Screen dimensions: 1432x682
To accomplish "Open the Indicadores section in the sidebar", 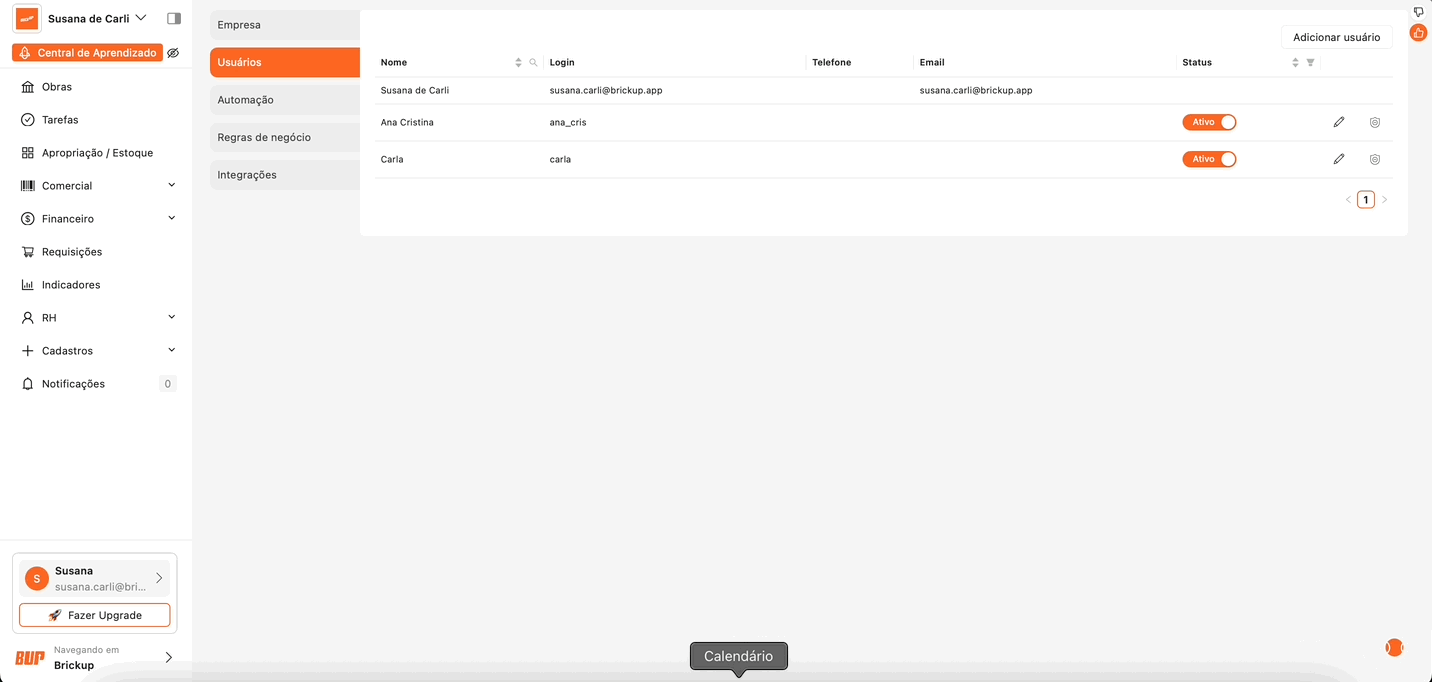I will point(71,285).
